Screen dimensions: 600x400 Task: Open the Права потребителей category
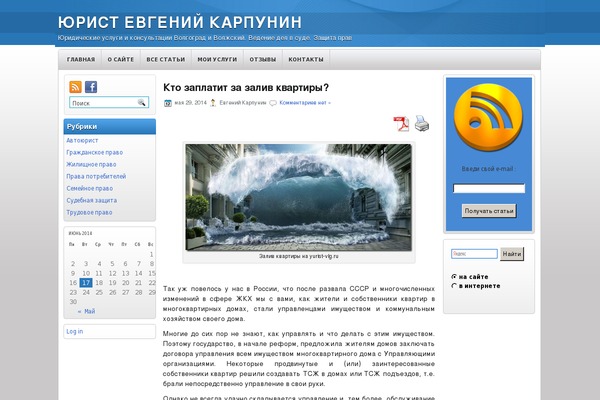pos(96,176)
